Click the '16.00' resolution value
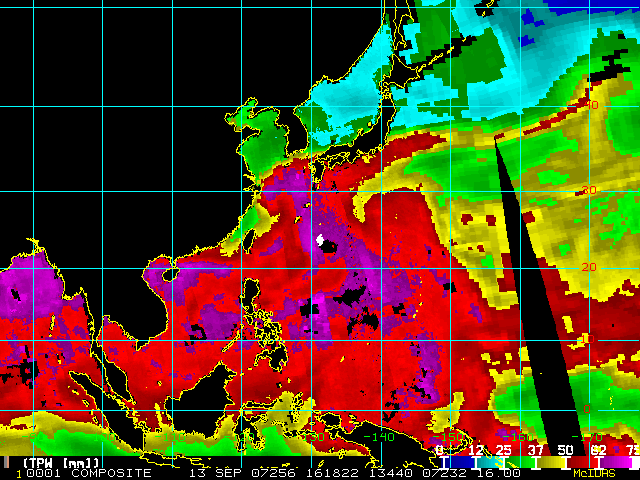This screenshot has height=480, width=640. (x=500, y=473)
